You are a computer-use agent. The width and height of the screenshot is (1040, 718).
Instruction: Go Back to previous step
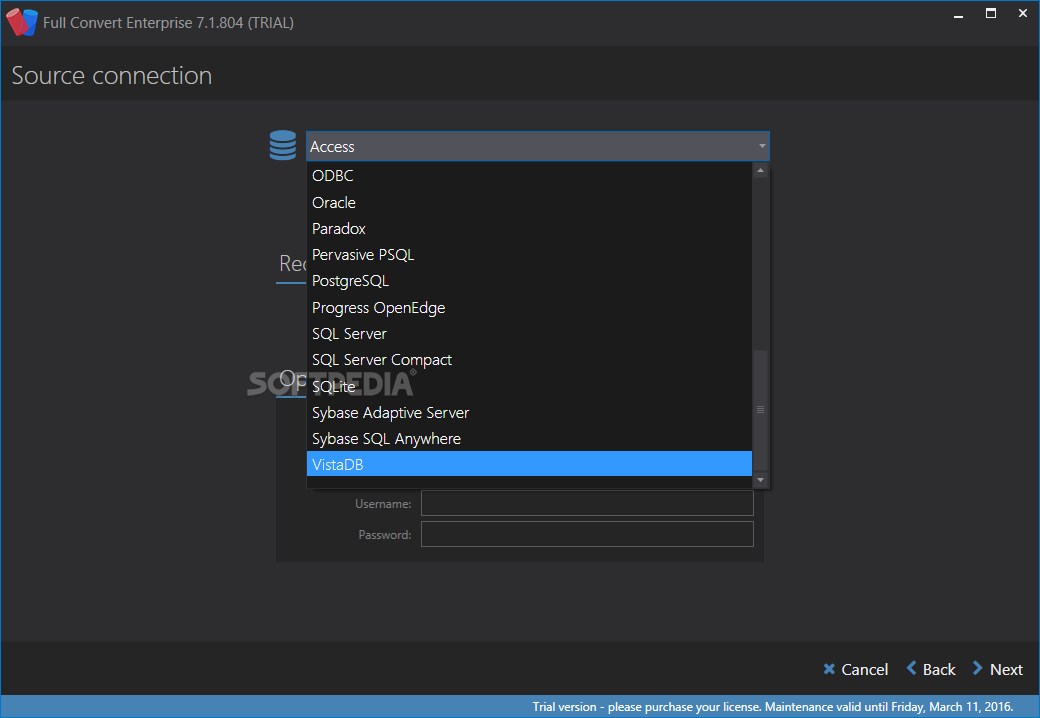click(x=931, y=669)
